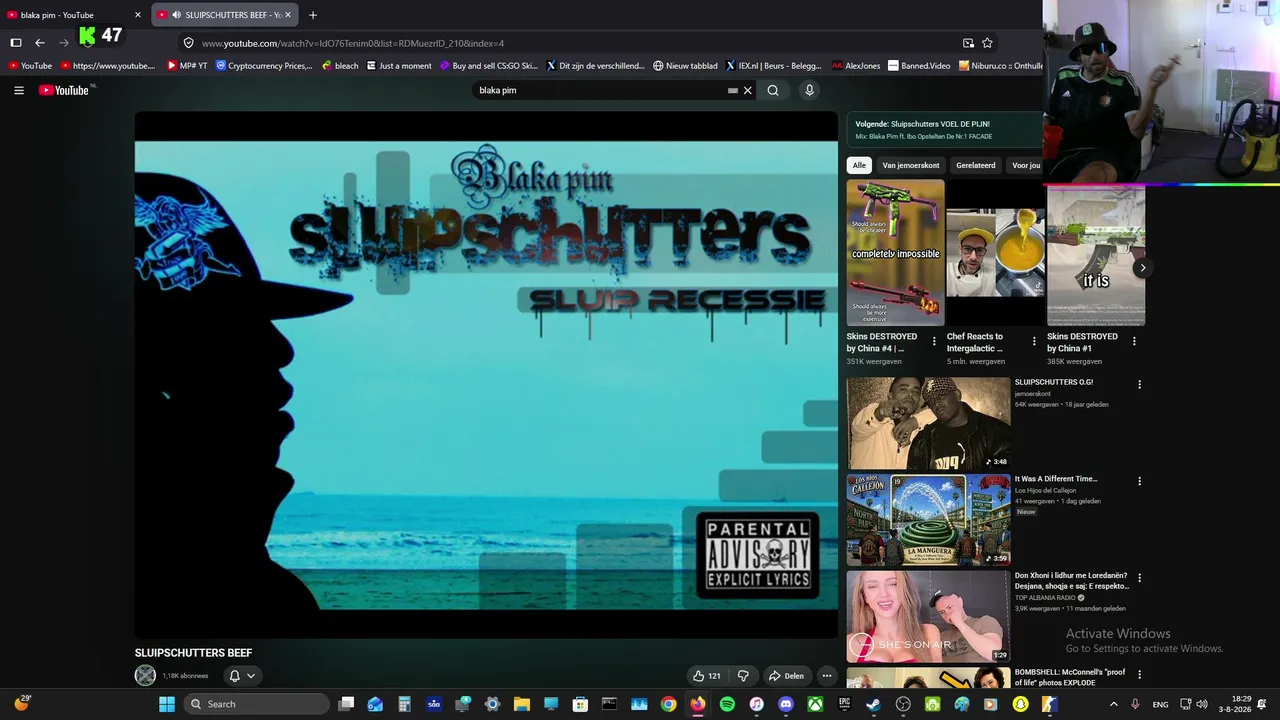Go back with the browser back arrow
Screen dimensions: 1280x720
[40, 43]
